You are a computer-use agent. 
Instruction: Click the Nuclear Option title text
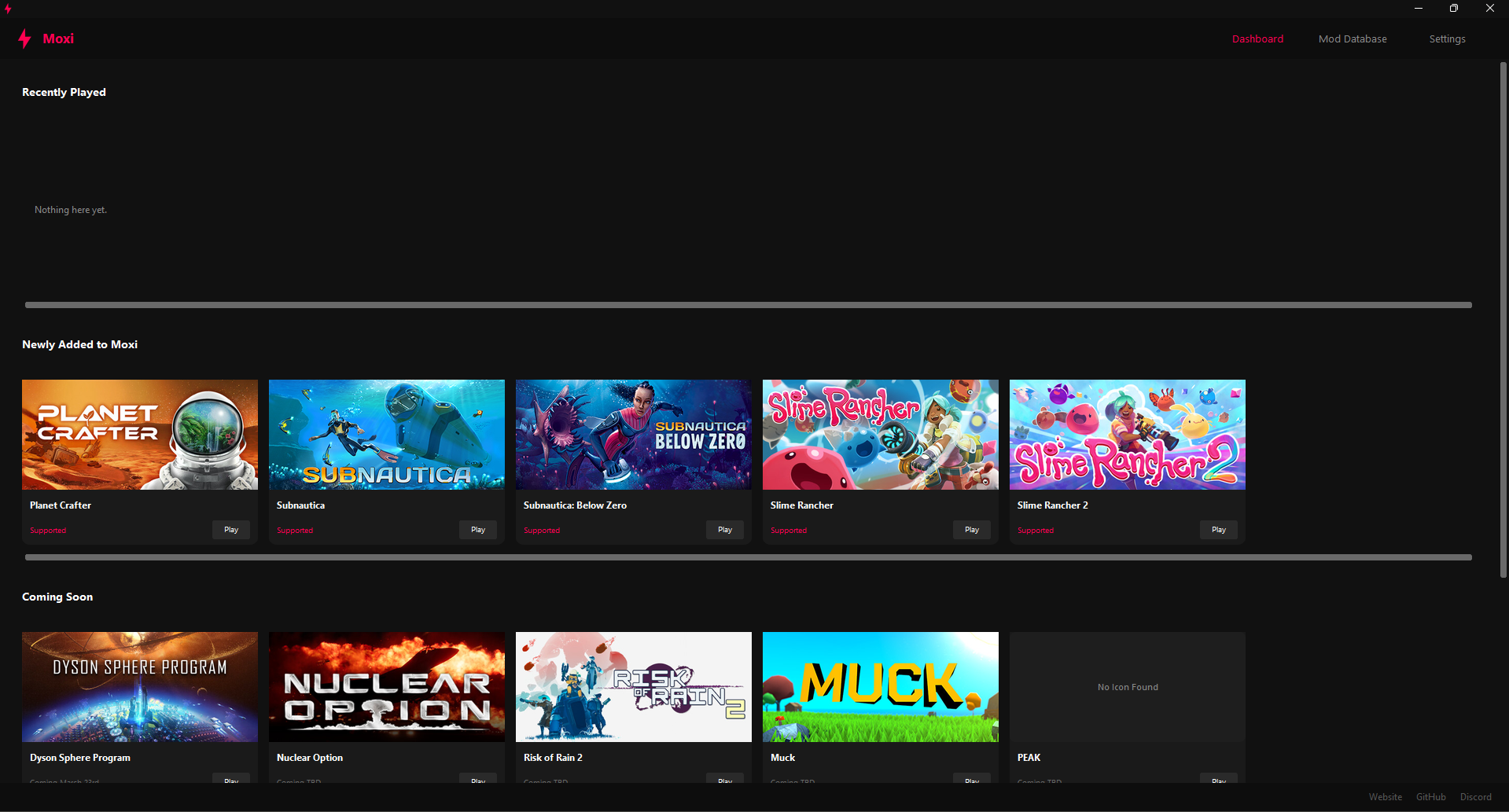pyautogui.click(x=310, y=758)
